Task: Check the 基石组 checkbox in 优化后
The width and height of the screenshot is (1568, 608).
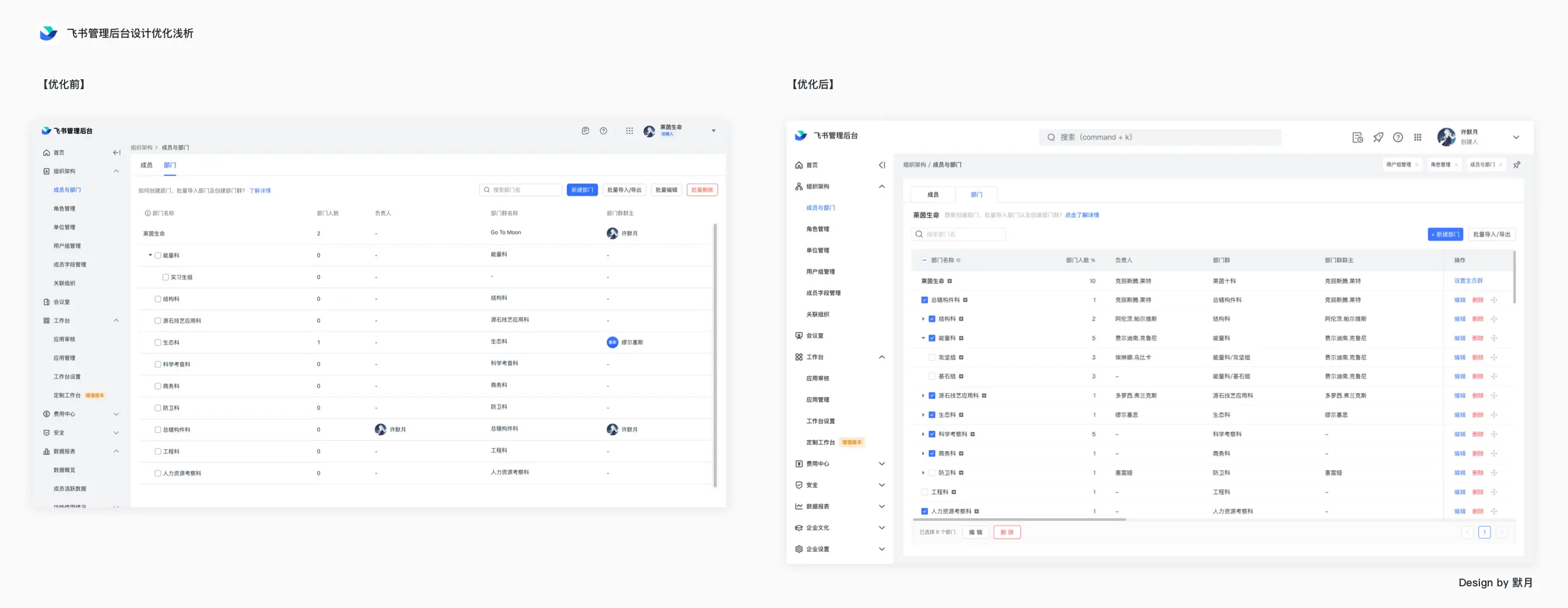Action: click(x=931, y=376)
